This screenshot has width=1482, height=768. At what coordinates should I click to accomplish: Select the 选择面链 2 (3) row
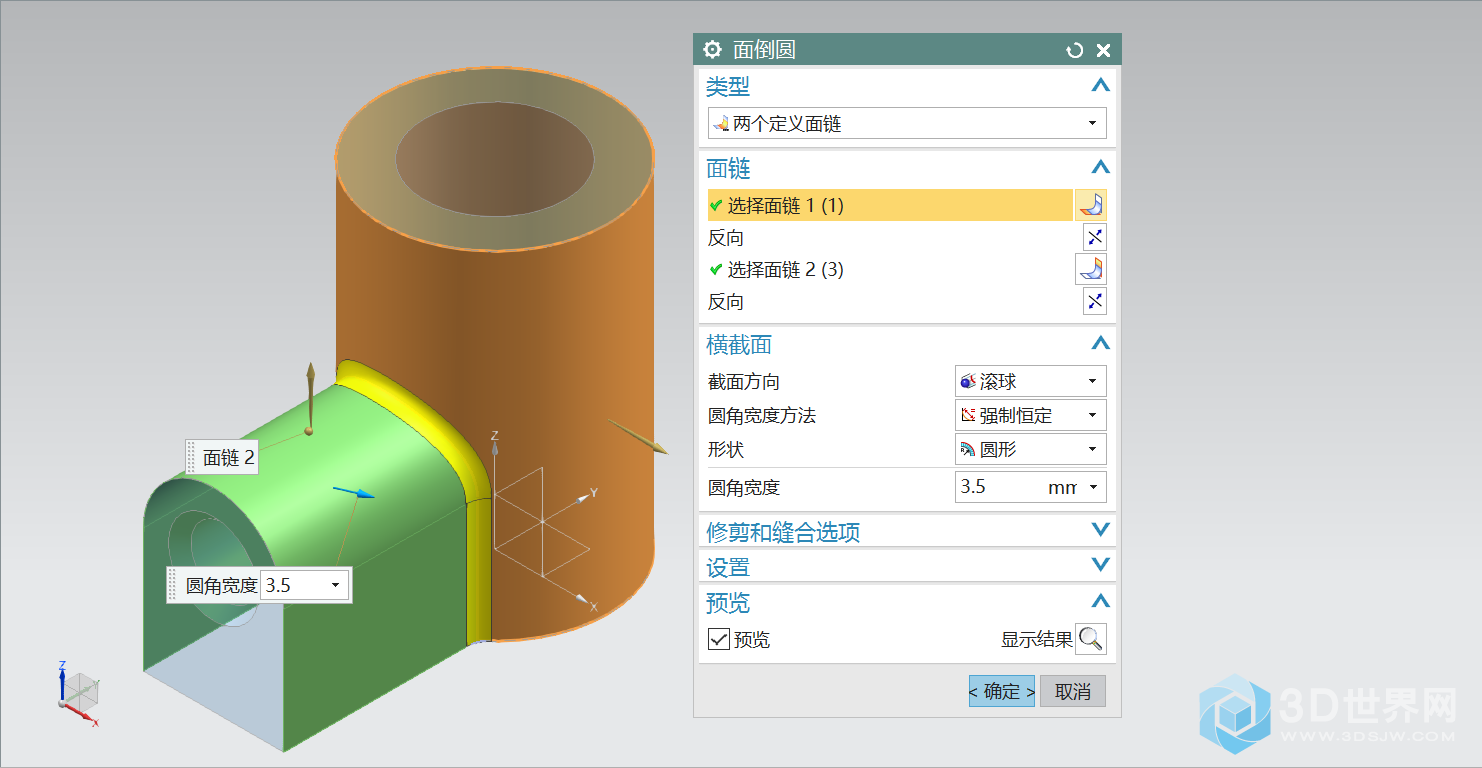coord(890,269)
